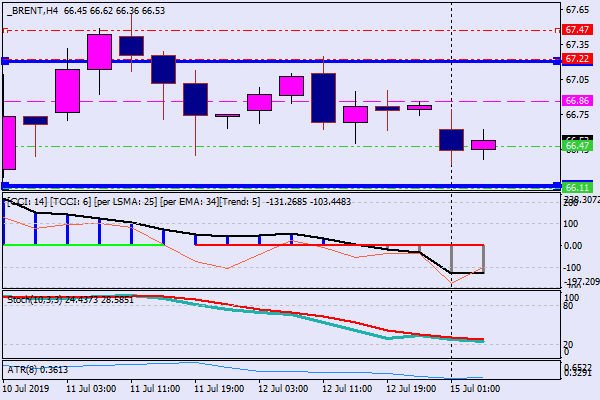This screenshot has width=600, height=400.
Task: Select the blue 65.11 price label
Action: point(577,187)
